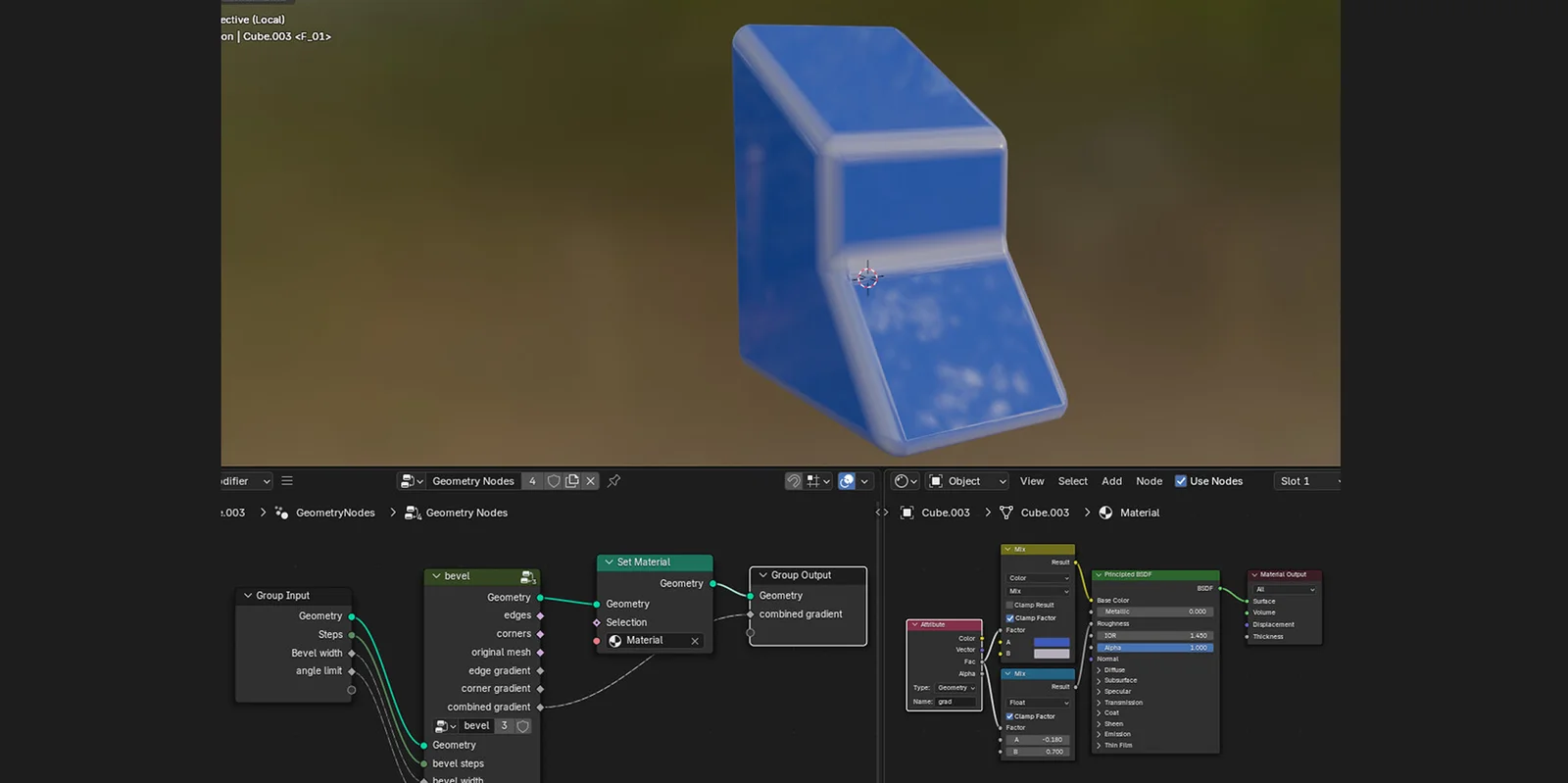Open the hamburger menu in node editor header
Screen dimensions: 1568x783
click(x=287, y=481)
